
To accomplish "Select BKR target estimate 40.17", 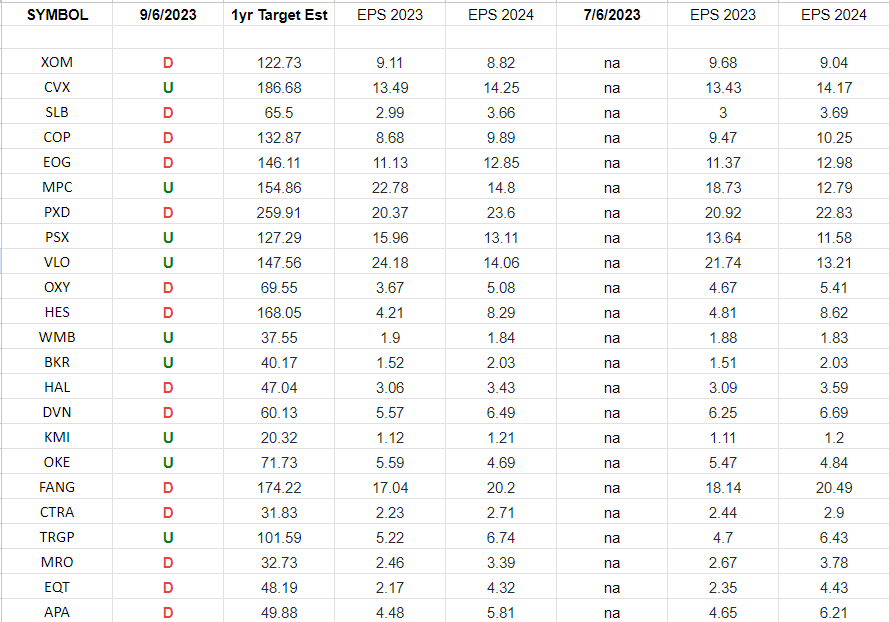I will point(279,362).
